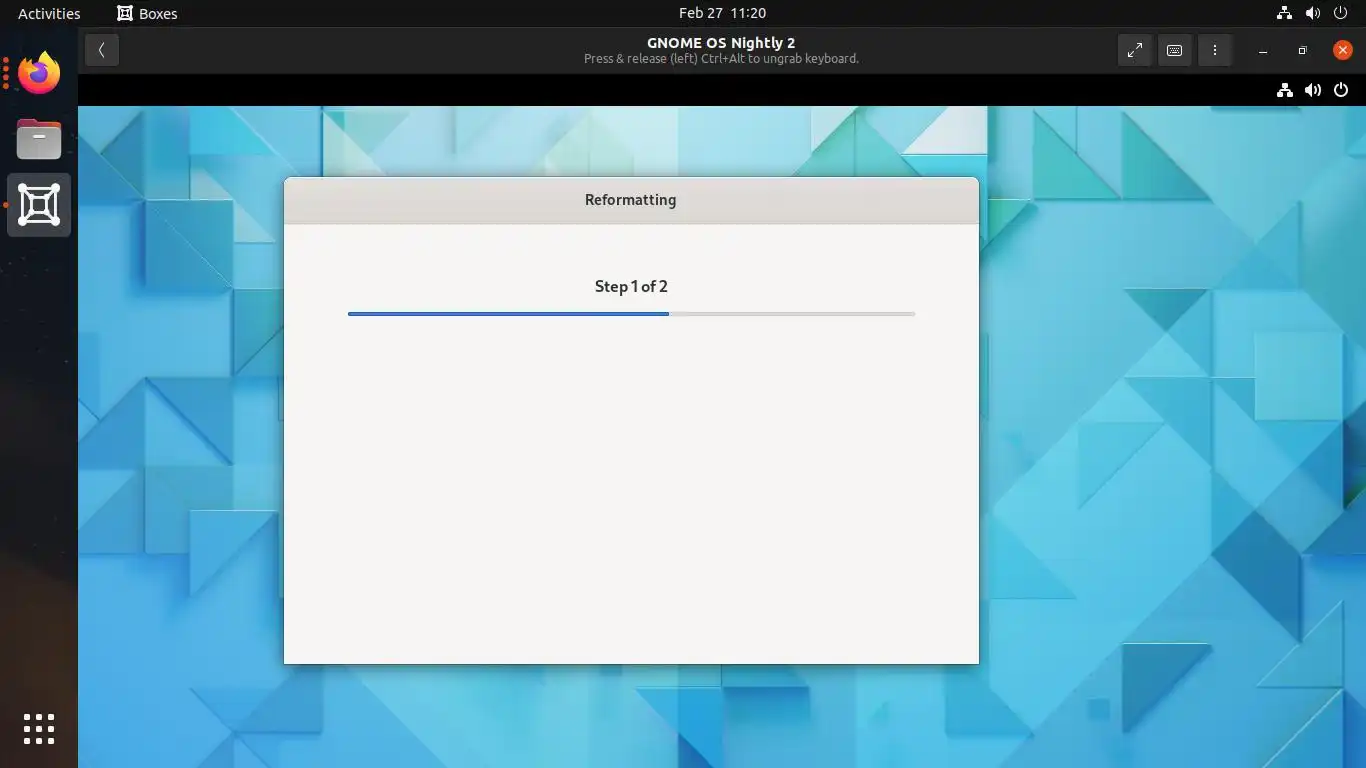Toggle fullscreen for the GNOME OS box

tap(1135, 50)
